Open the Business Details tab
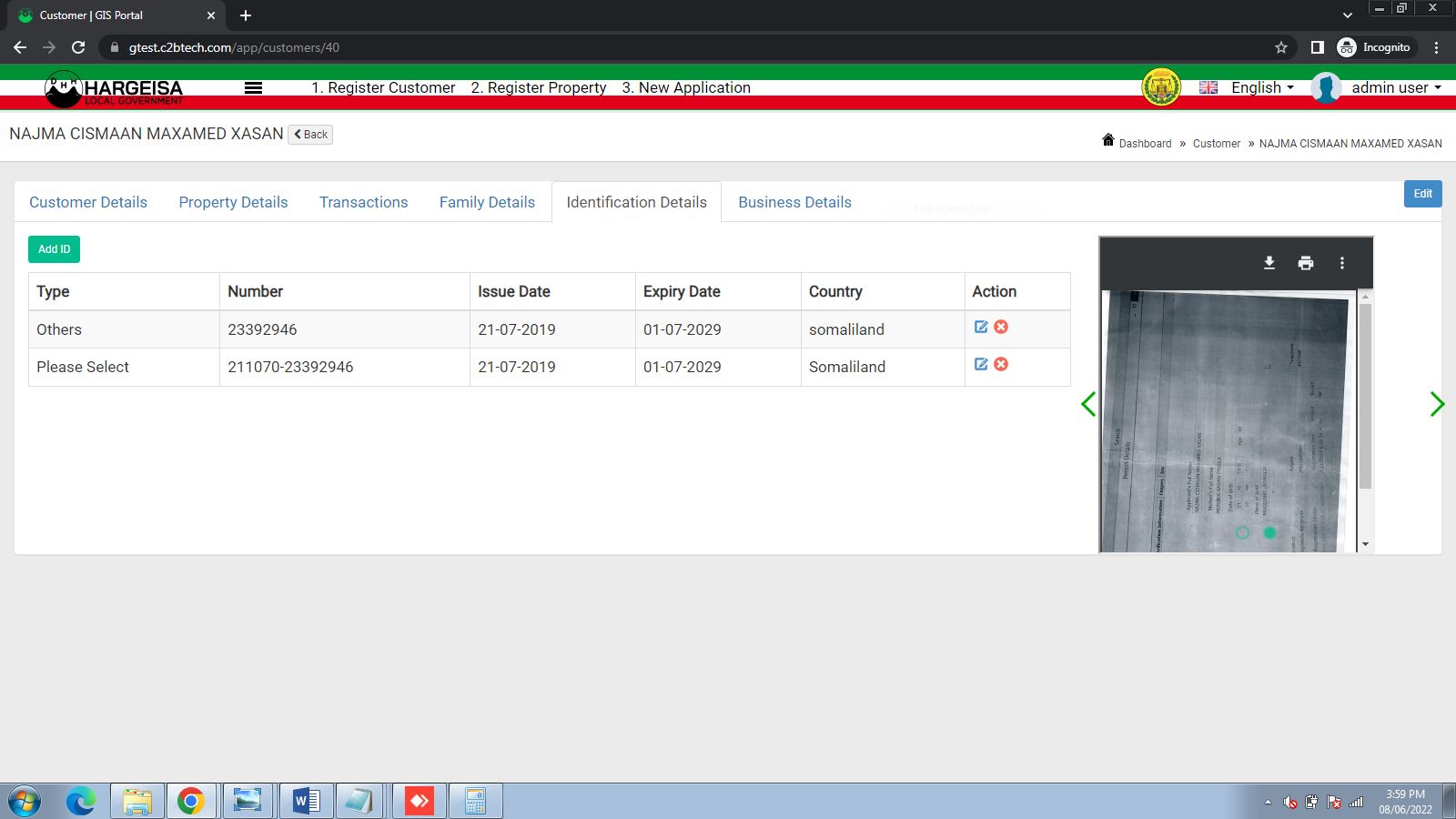This screenshot has height=819, width=1456. point(794,202)
